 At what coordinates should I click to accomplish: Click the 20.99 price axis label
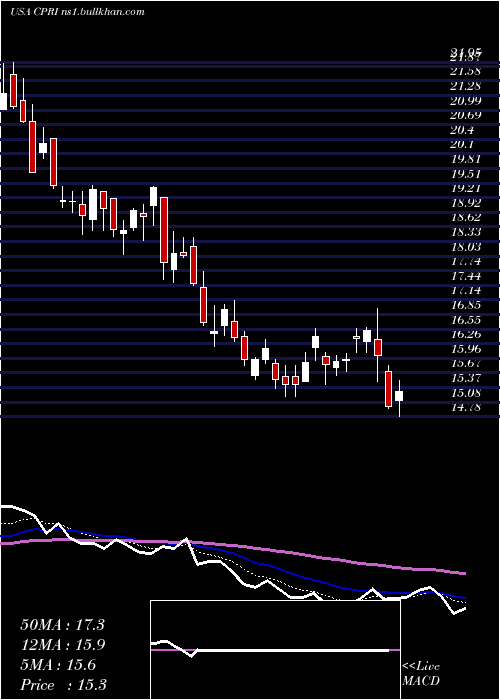(x=466, y=101)
